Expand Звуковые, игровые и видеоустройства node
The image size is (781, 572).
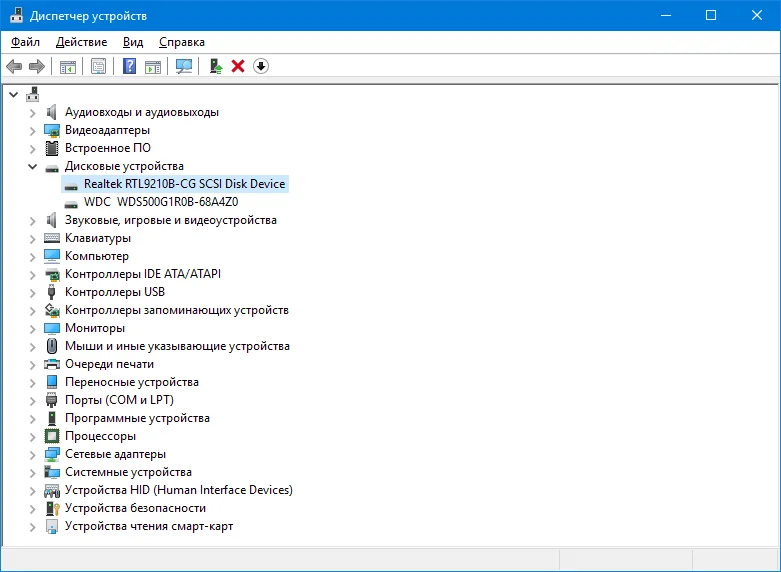[x=32, y=221]
